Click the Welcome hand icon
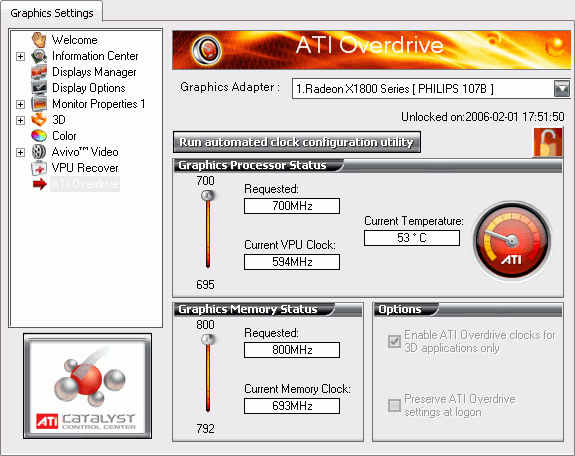 pyautogui.click(x=39, y=40)
